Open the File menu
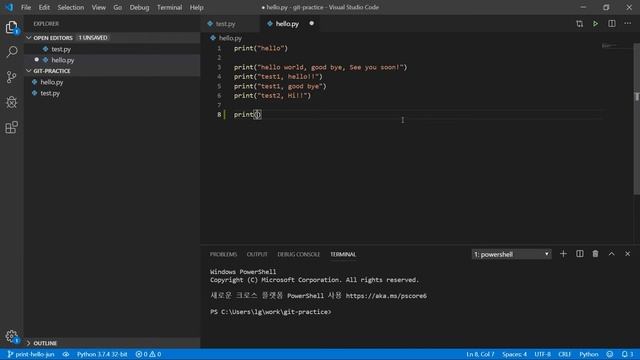The image size is (640, 360). coord(26,7)
